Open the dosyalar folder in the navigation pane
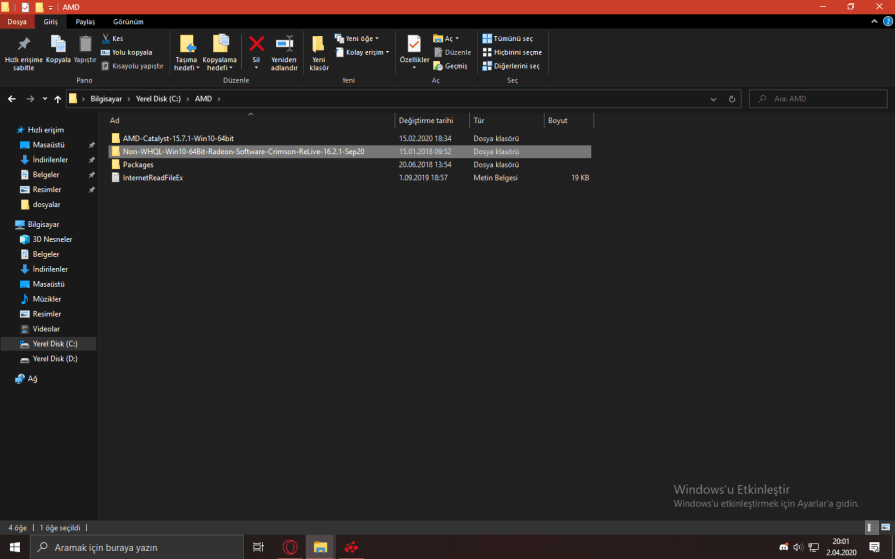 click(46, 204)
